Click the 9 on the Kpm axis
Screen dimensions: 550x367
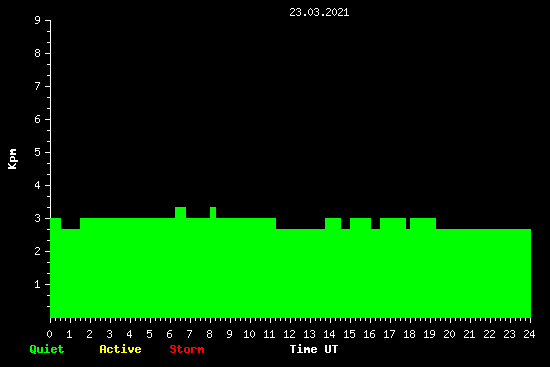pos(37,20)
